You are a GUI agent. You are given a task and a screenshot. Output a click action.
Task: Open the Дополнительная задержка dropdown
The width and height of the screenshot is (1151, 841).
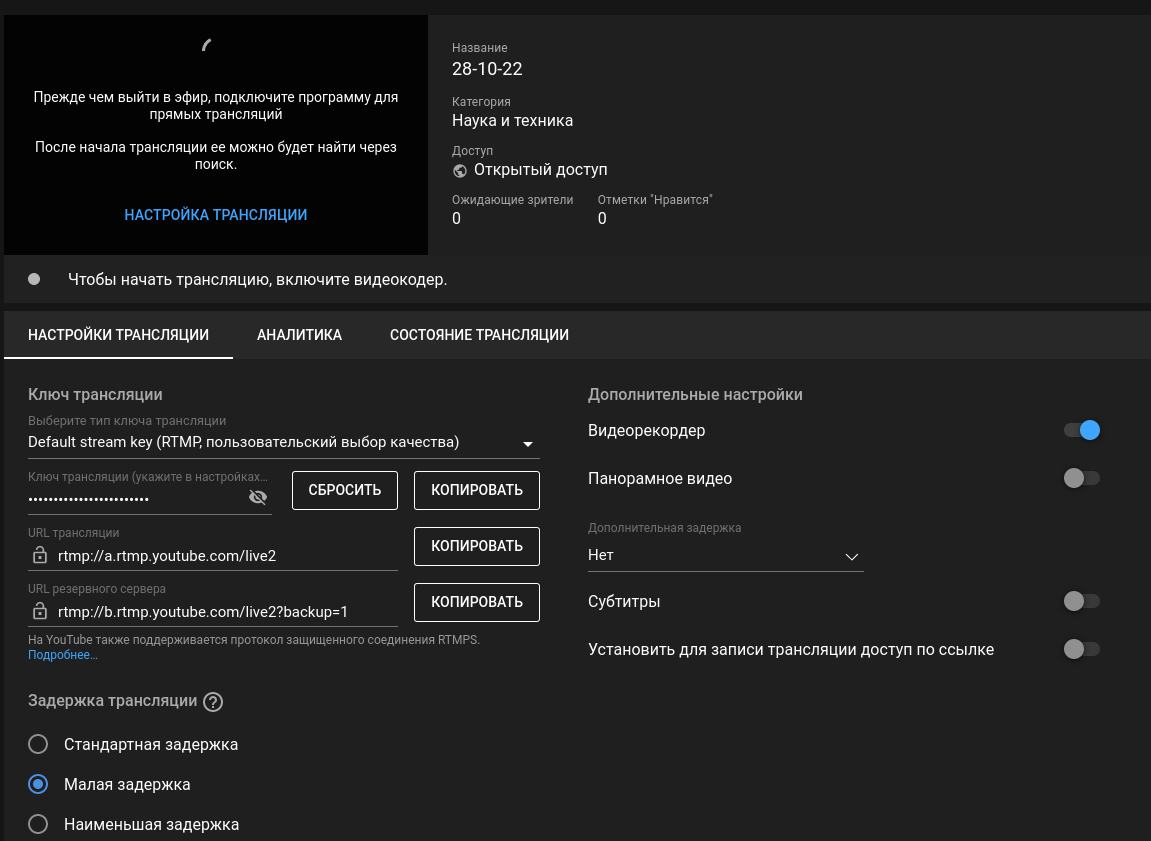pos(851,555)
